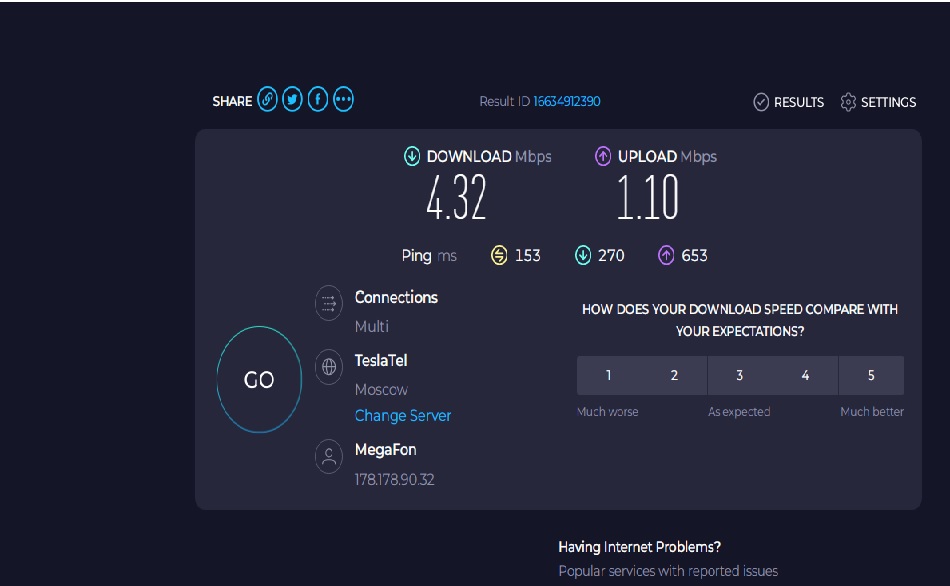
Task: Copy the share link icon
Action: [x=267, y=99]
